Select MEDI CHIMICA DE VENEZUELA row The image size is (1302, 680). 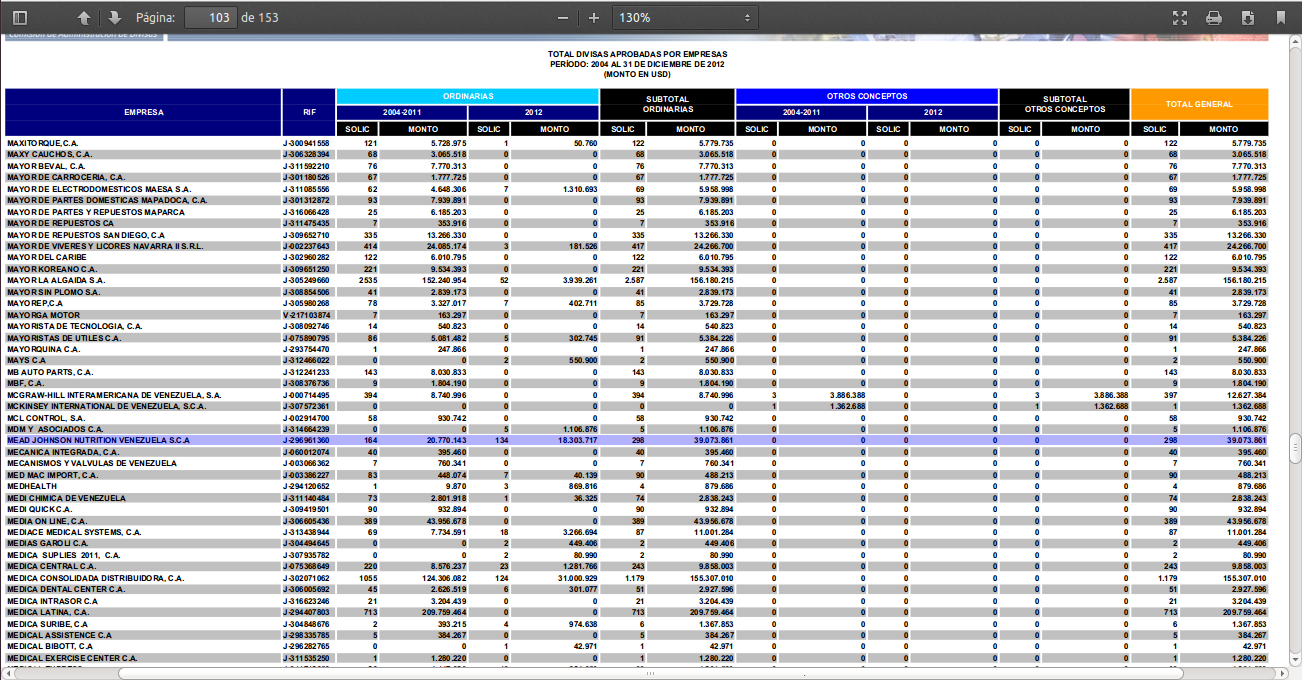[x=637, y=497]
